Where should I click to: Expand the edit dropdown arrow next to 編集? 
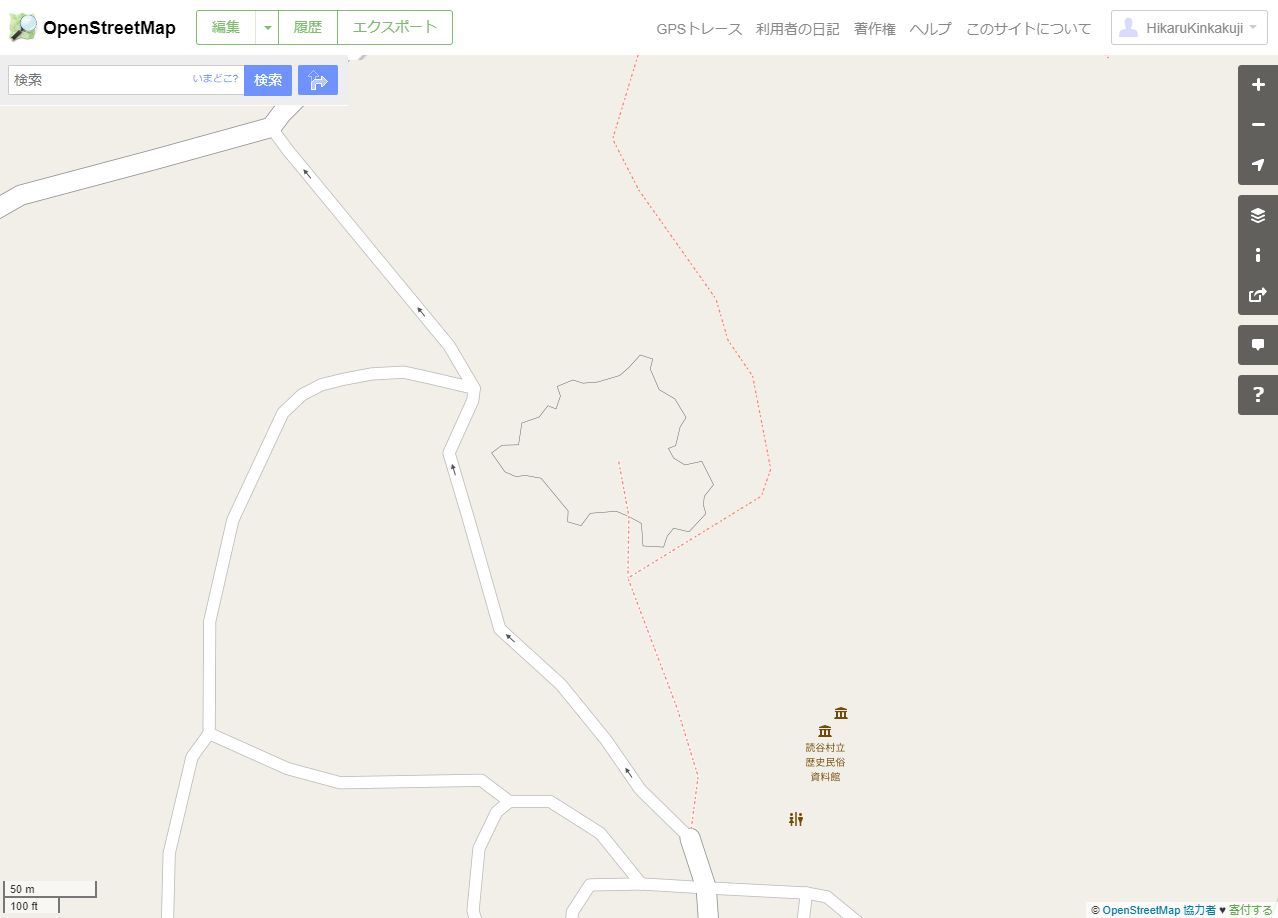(x=267, y=28)
